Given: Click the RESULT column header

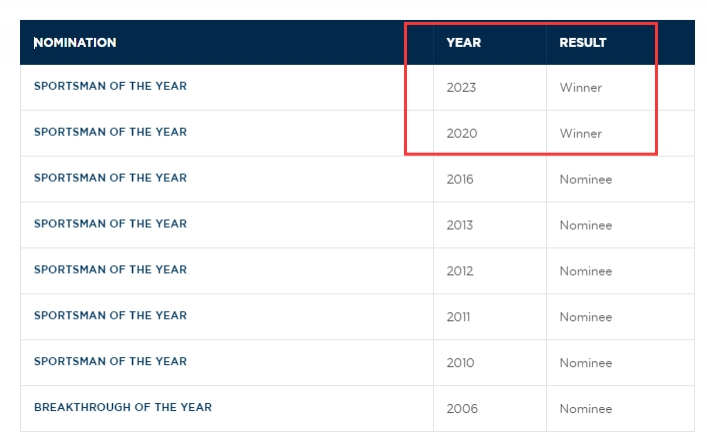Looking at the screenshot, I should coord(583,42).
